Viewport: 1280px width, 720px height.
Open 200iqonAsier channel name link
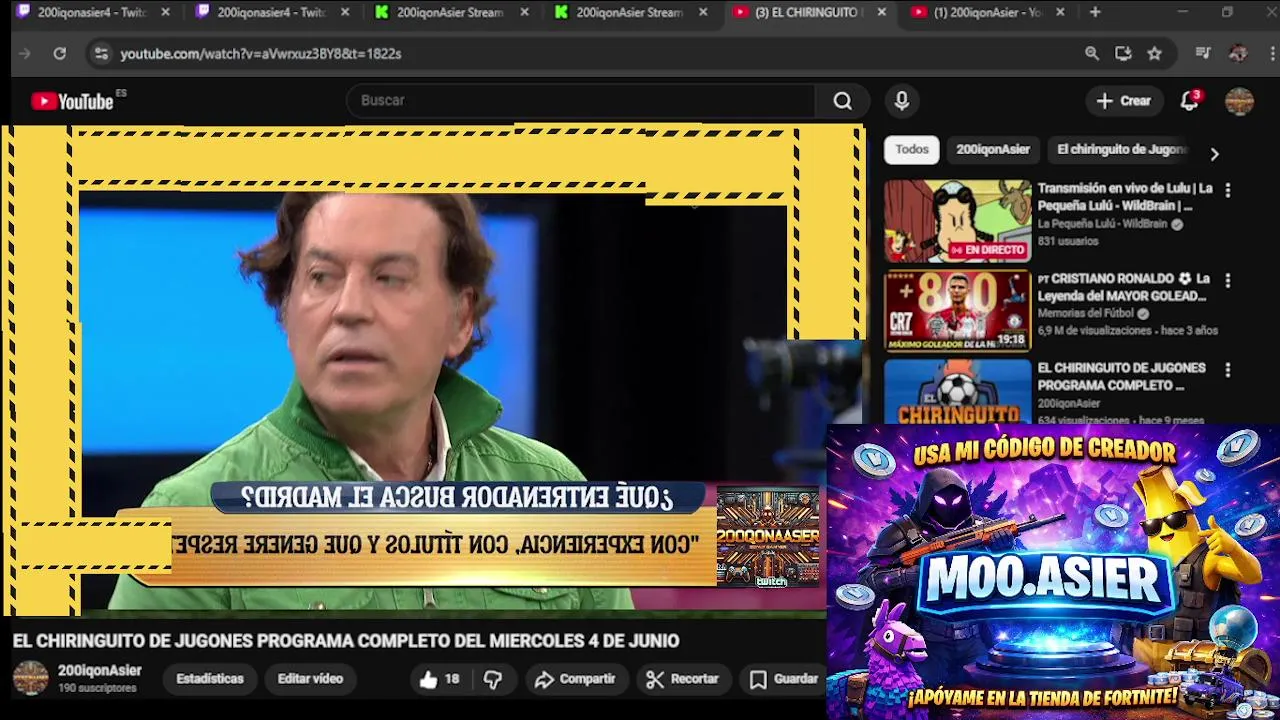[99, 671]
